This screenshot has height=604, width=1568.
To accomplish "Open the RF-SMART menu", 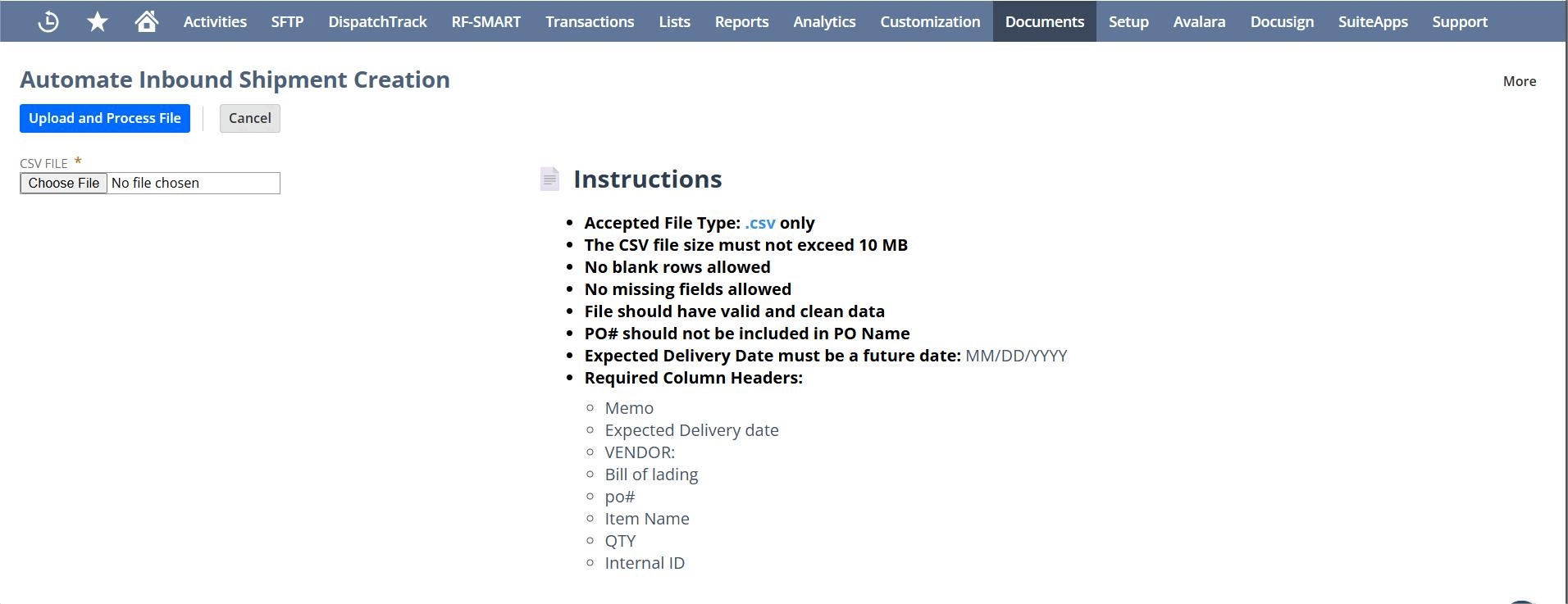I will (485, 22).
